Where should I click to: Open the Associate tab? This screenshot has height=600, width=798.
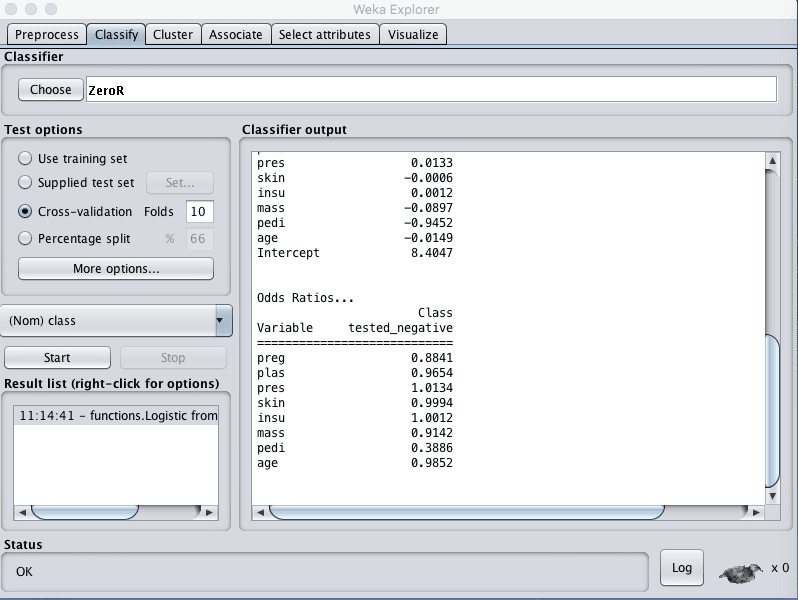(236, 35)
